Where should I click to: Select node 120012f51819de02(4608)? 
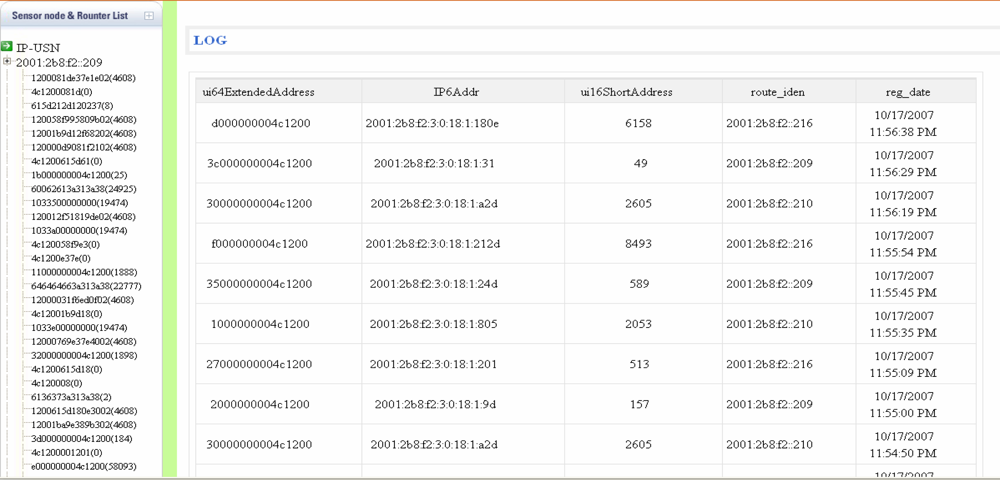click(x=83, y=217)
